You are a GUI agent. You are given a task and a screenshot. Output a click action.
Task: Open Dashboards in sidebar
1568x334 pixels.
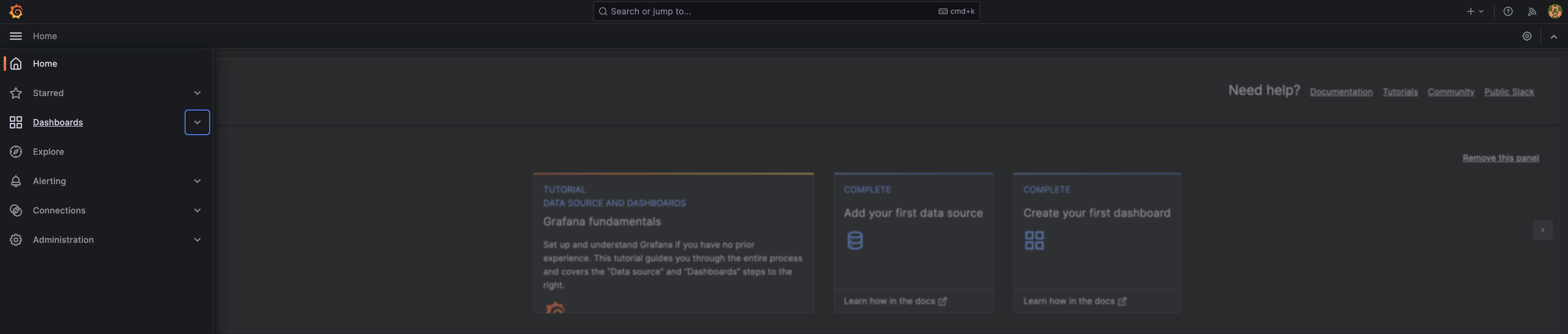[58, 123]
